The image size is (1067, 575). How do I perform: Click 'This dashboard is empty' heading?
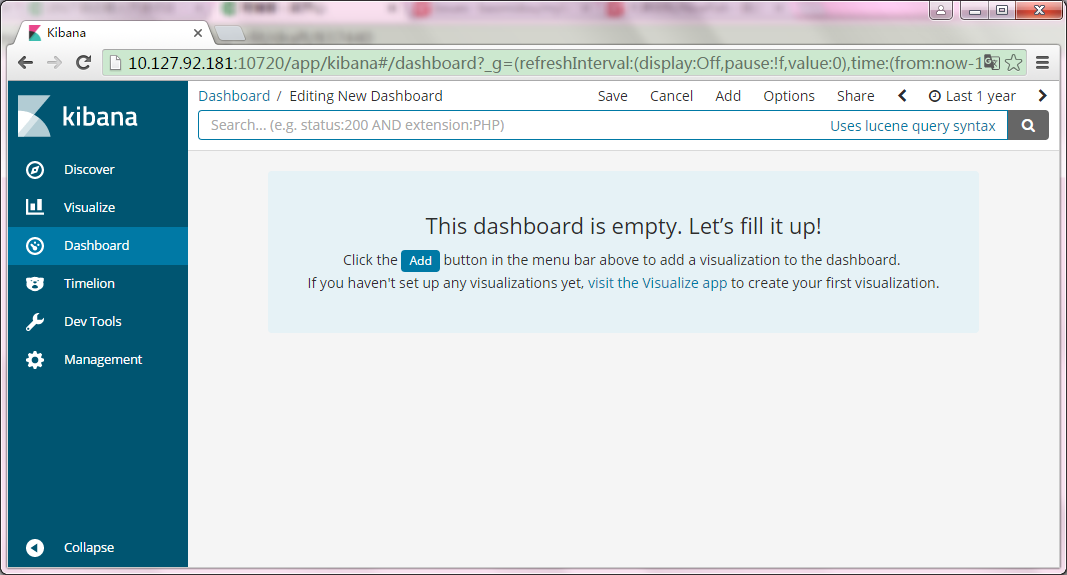coord(623,226)
